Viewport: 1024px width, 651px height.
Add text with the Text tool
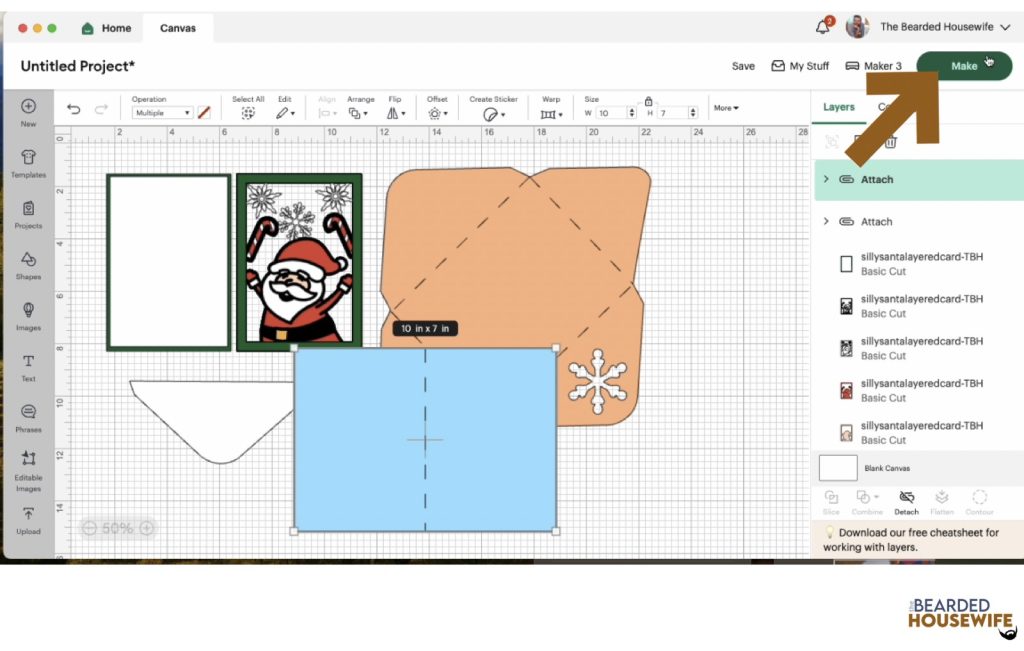tap(28, 366)
